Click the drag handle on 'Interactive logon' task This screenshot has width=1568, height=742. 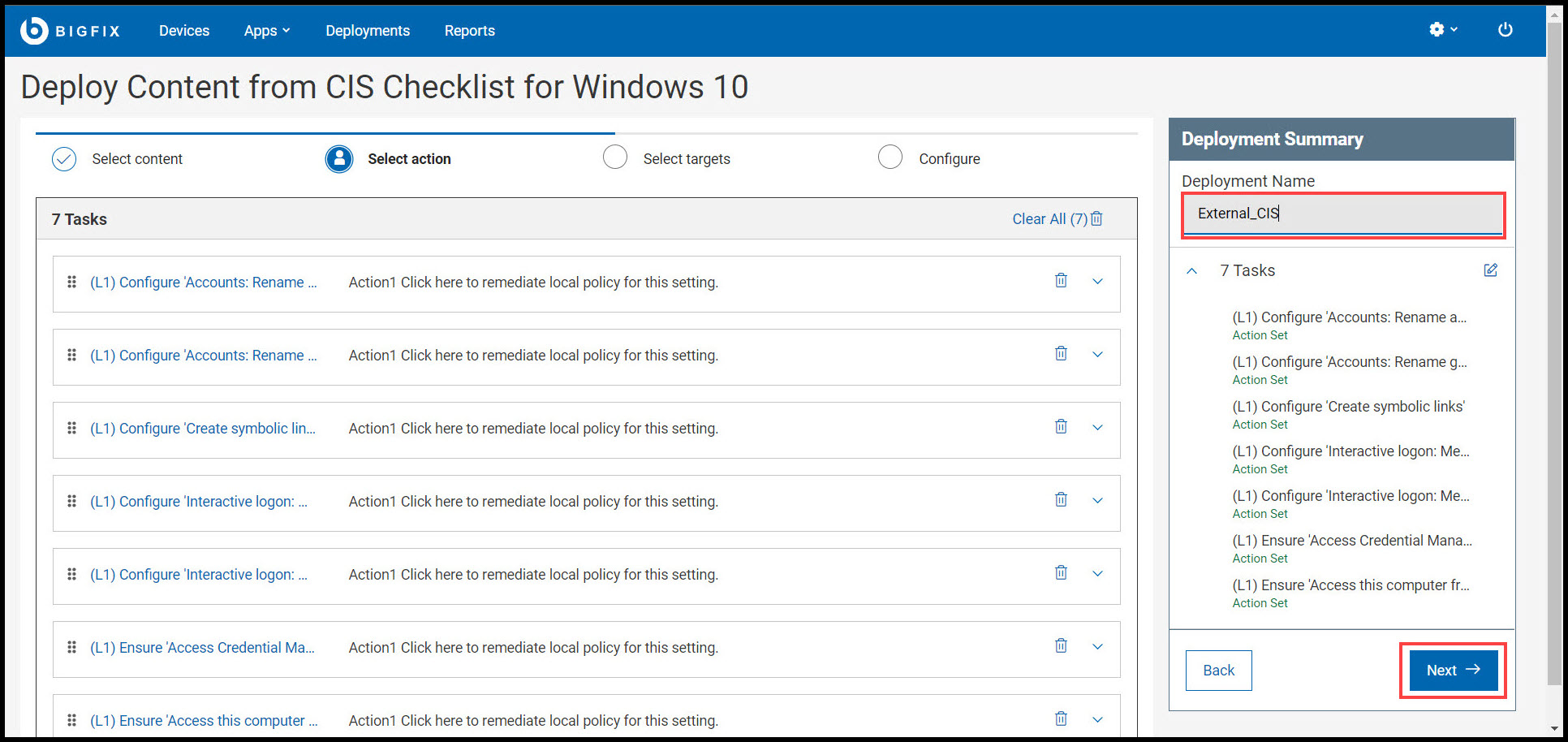[71, 501]
